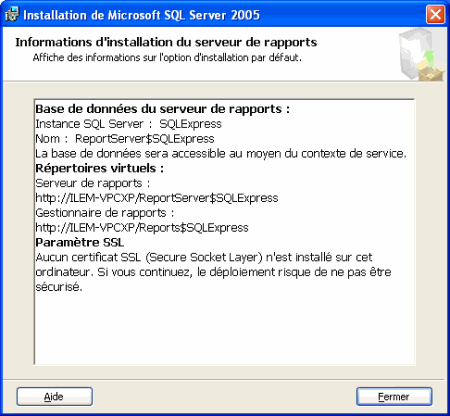Click the empty area of the information text box
Viewport: 450px width, 416px height.
click(224, 328)
